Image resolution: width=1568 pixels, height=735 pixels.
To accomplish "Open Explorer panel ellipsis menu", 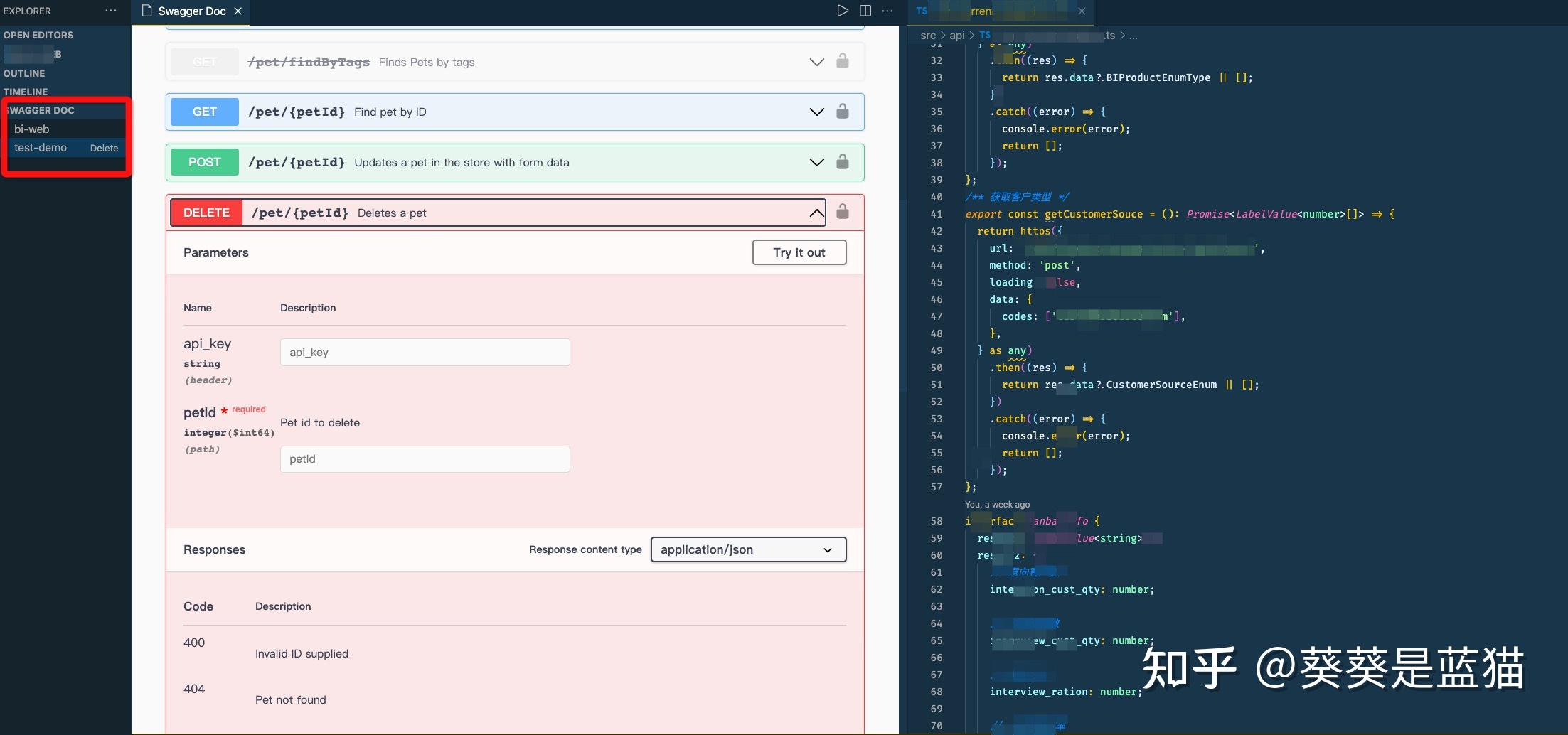I will click(111, 11).
